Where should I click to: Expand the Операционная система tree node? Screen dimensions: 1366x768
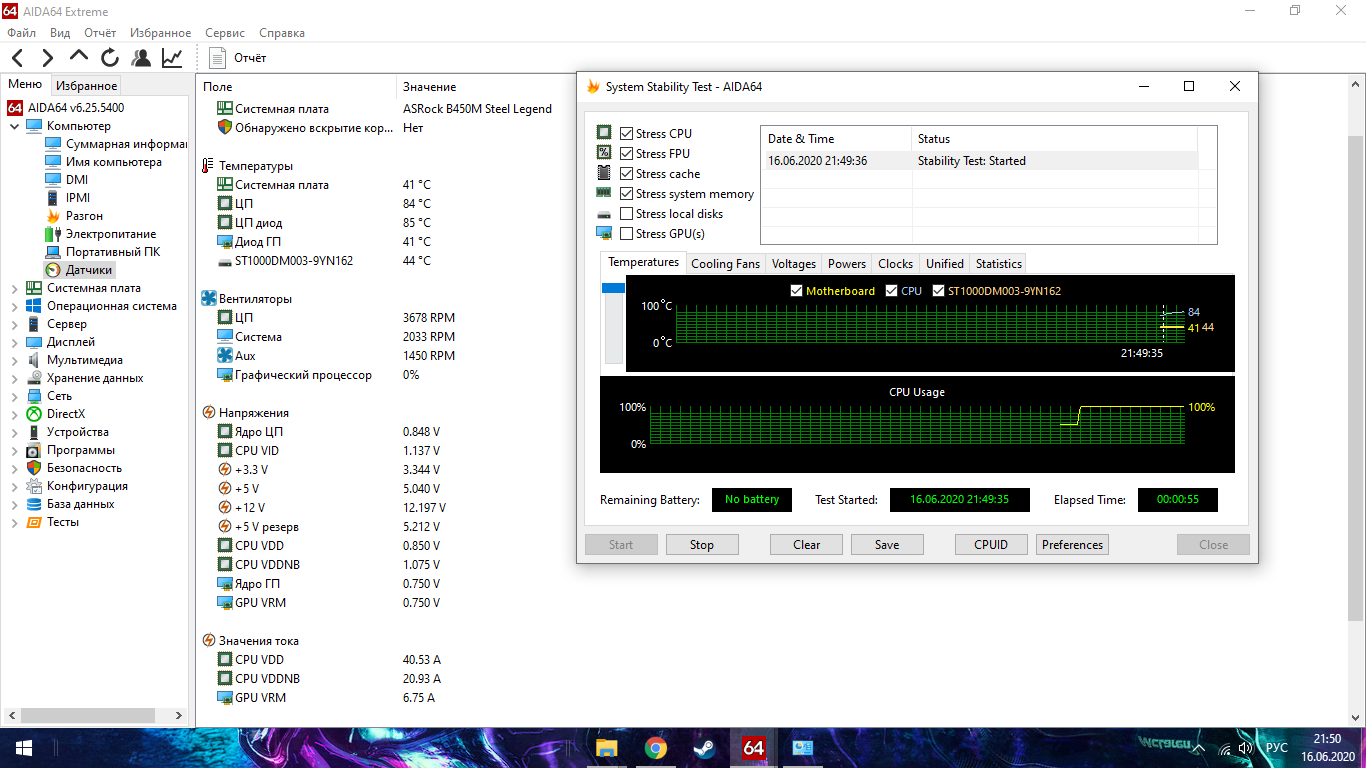[15, 306]
